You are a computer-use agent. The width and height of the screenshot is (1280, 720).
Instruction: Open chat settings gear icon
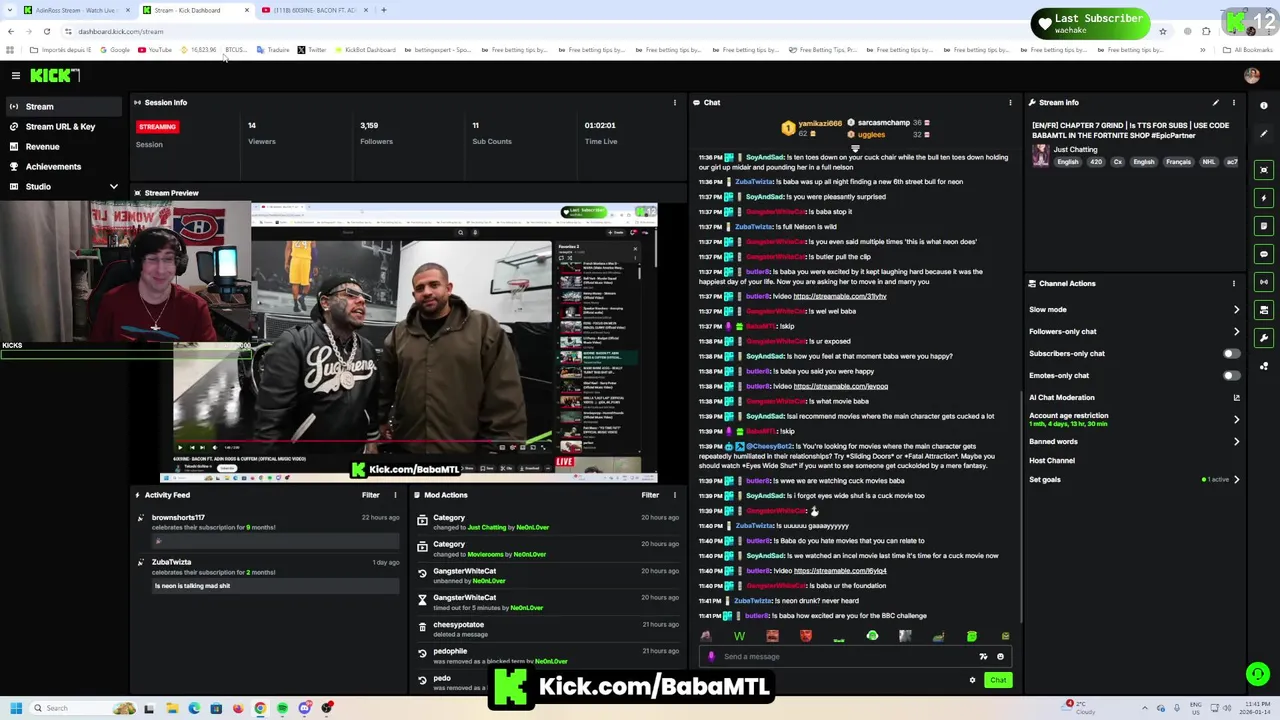click(x=972, y=680)
